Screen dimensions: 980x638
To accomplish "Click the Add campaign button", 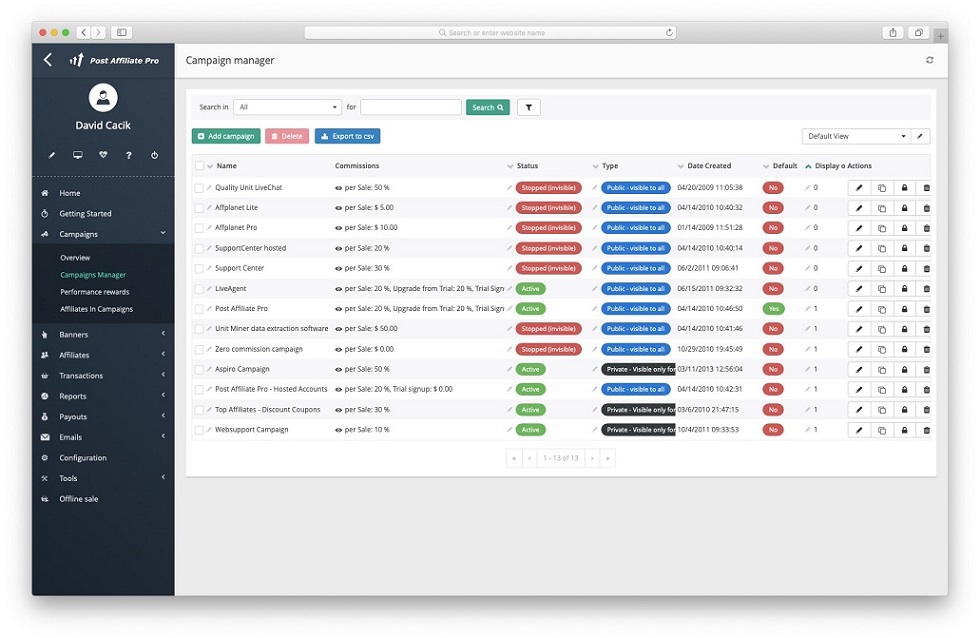I will 225,135.
